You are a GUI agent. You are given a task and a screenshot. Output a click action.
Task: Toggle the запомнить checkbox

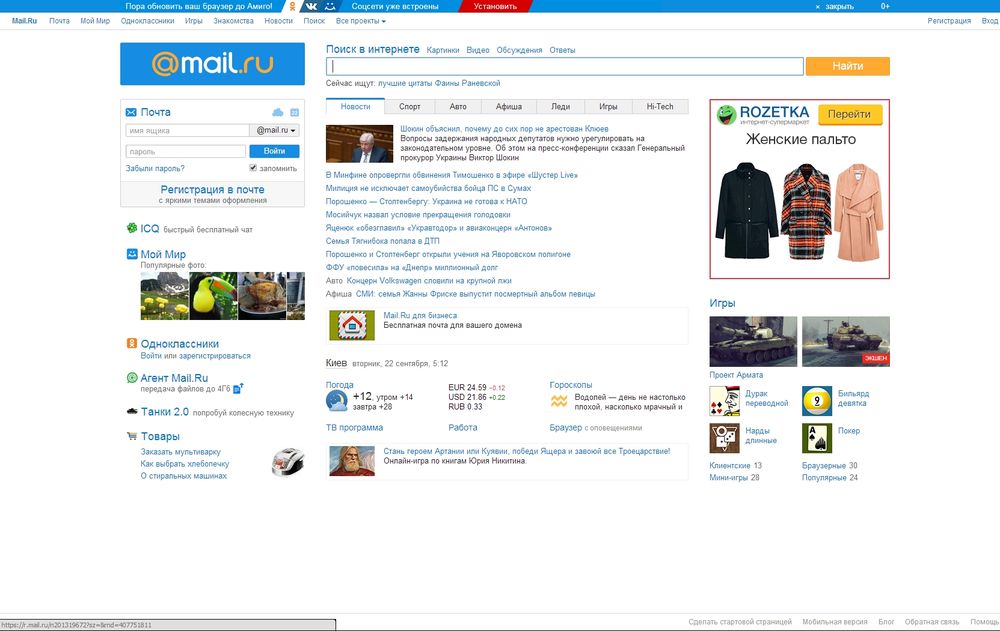click(x=253, y=168)
